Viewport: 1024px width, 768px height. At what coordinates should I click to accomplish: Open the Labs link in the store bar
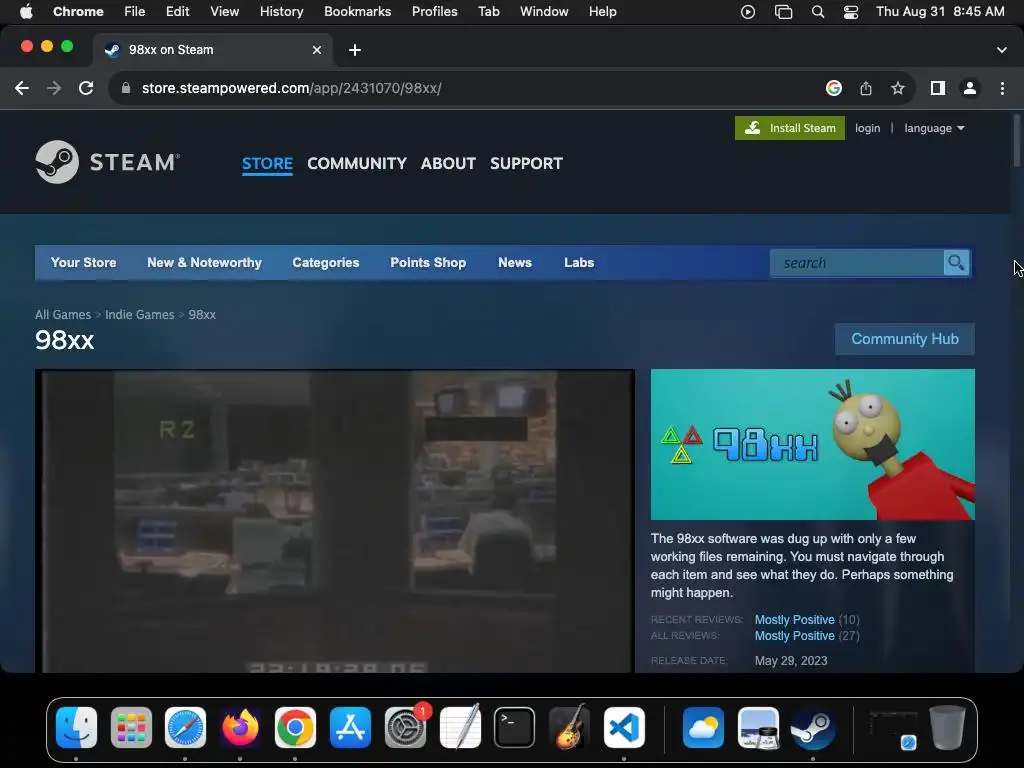579,263
